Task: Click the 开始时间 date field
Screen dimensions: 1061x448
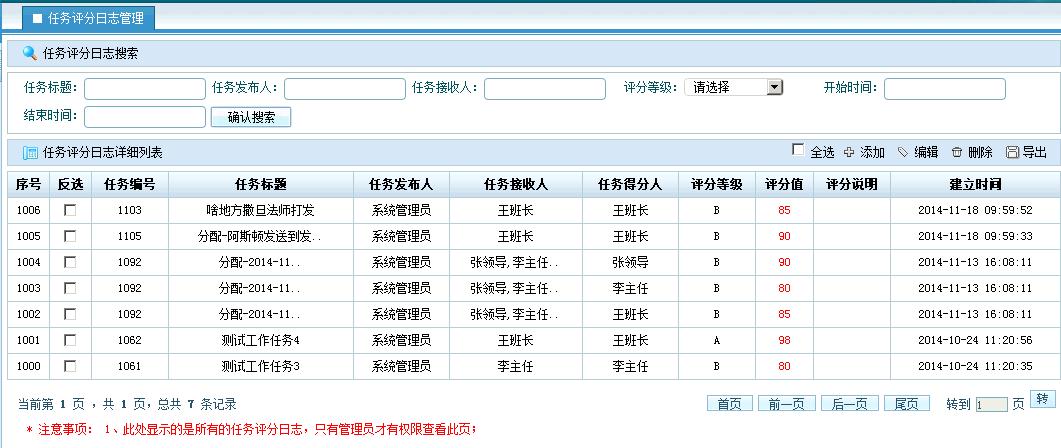Action: (x=945, y=89)
